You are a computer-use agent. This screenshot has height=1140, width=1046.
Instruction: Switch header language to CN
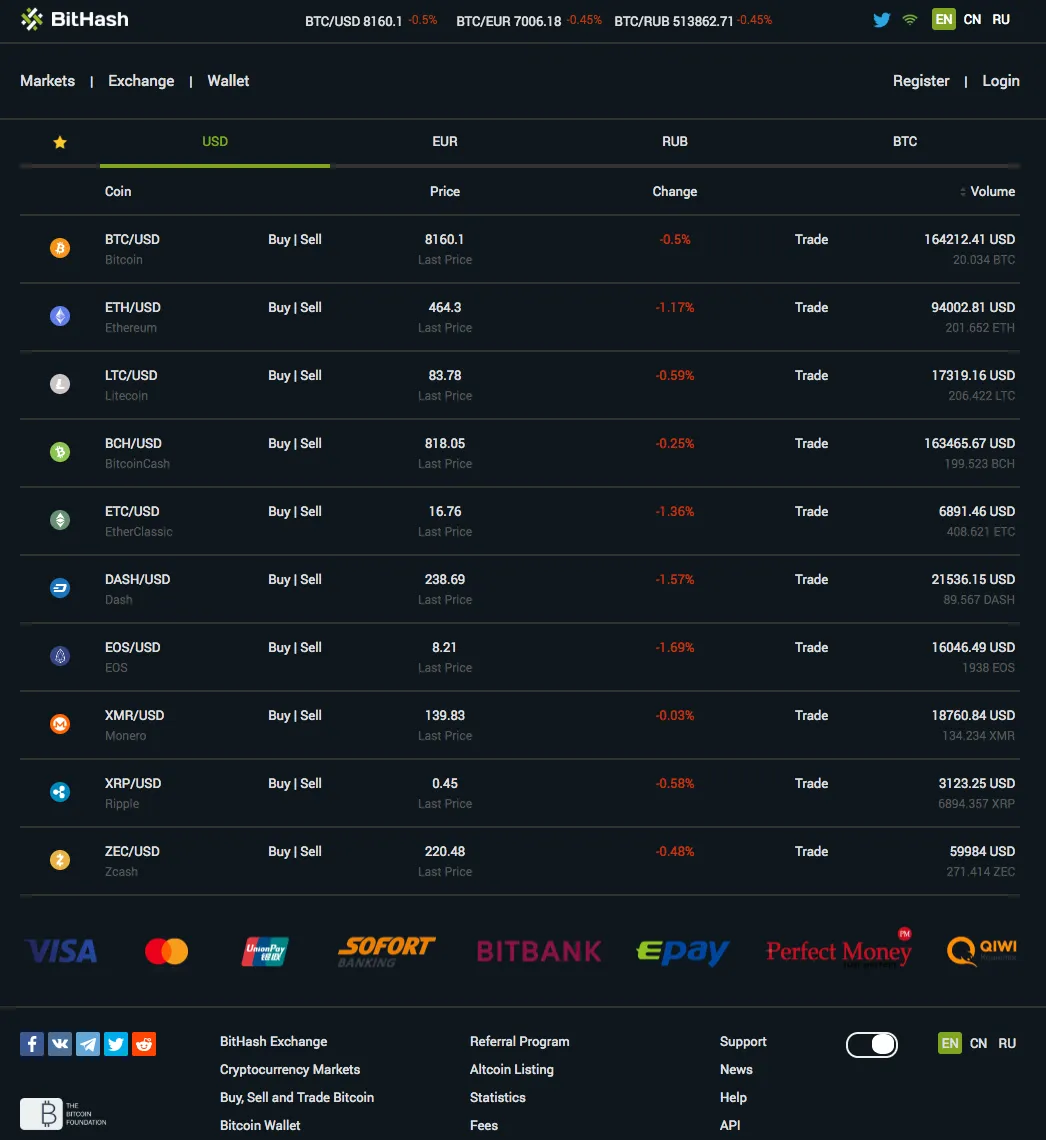coord(972,20)
